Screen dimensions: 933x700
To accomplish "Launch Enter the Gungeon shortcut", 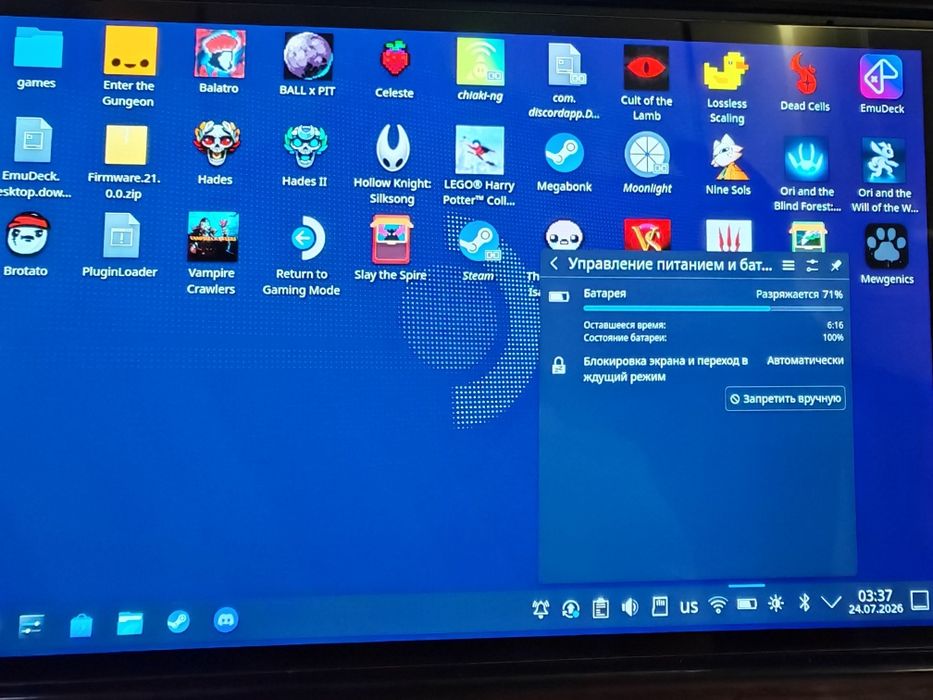I will coord(130,52).
